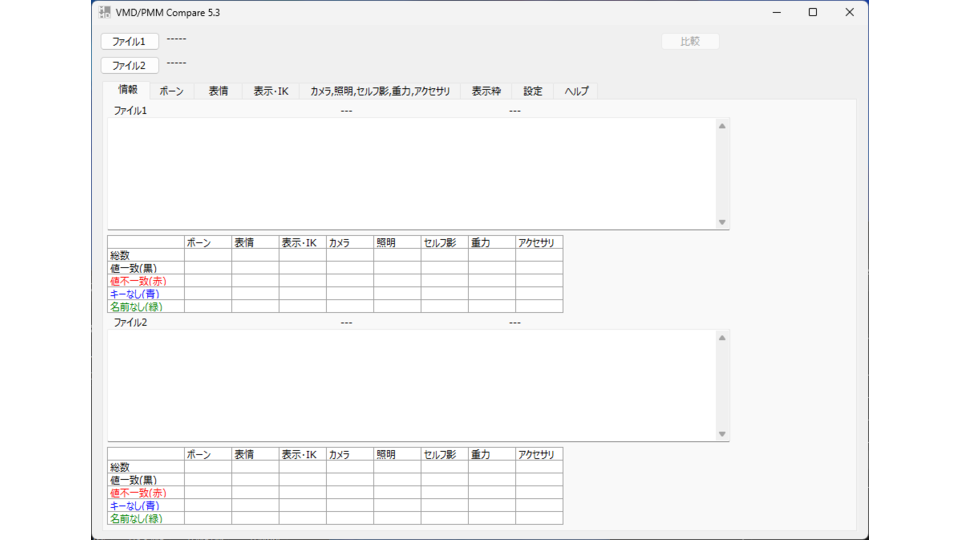Switch to the 表示･IK tab
Viewport: 960px width, 540px height.
pyautogui.click(x=271, y=91)
